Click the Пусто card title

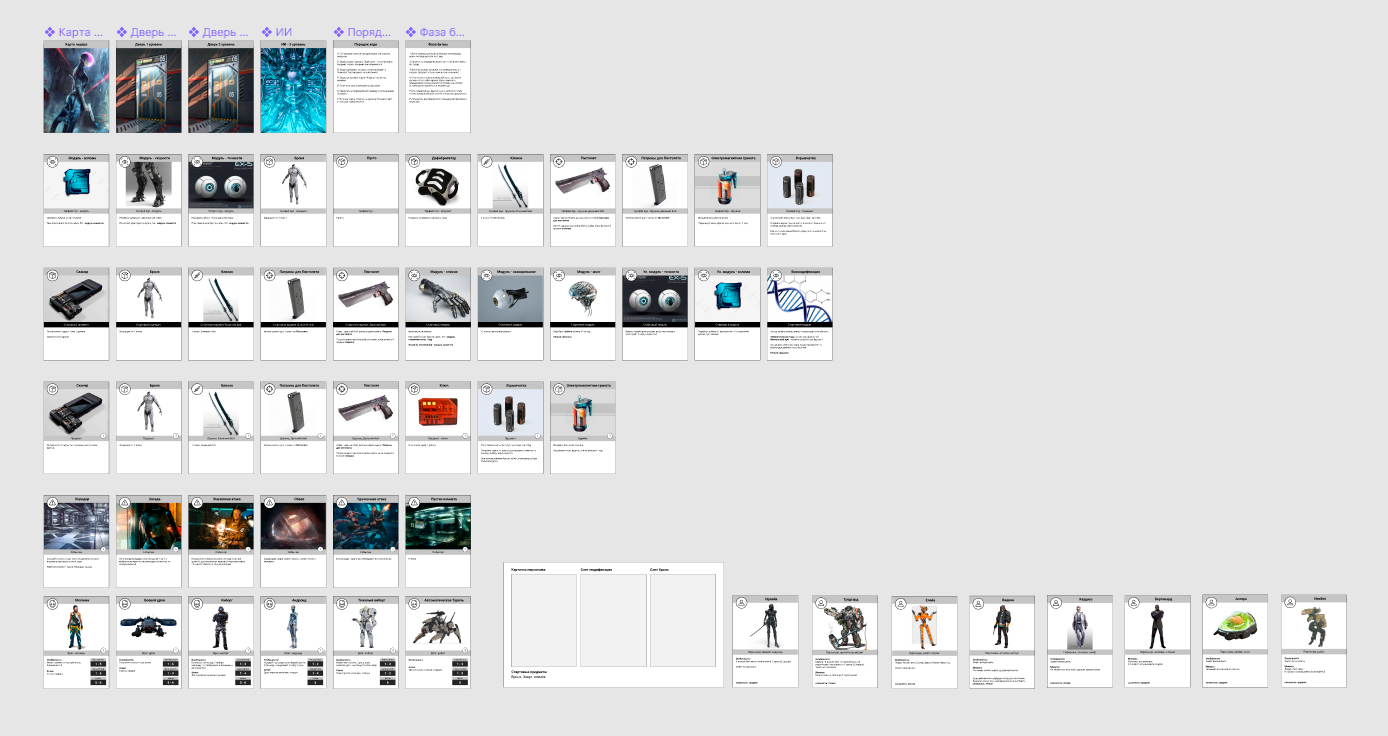pyautogui.click(x=371, y=158)
